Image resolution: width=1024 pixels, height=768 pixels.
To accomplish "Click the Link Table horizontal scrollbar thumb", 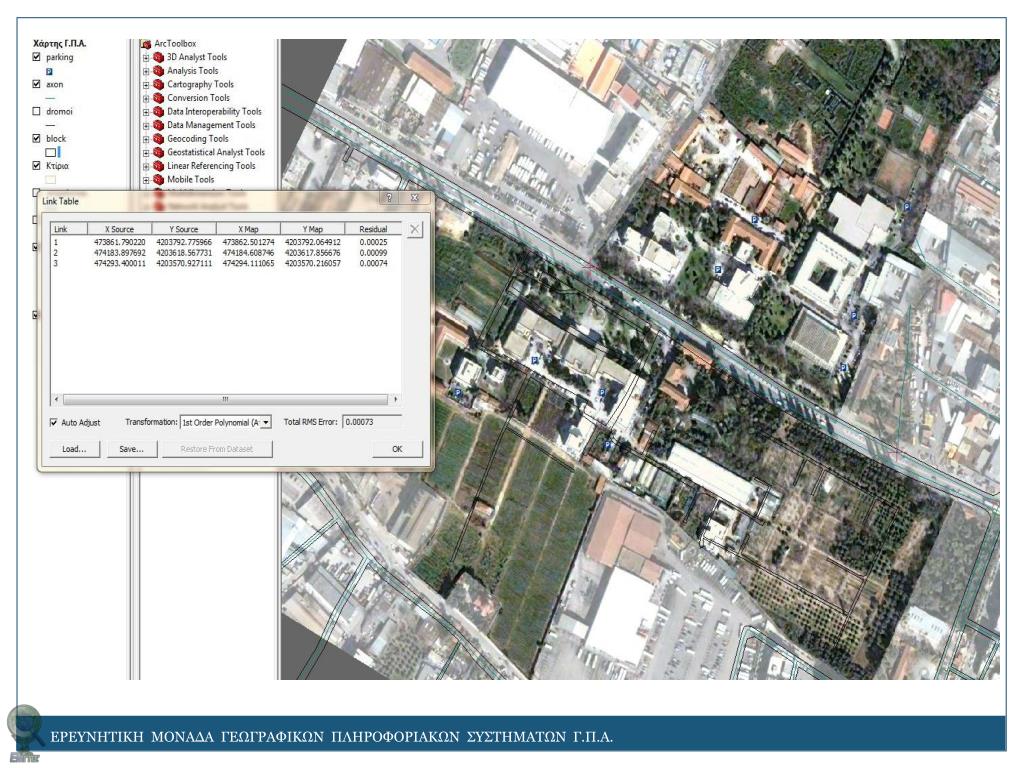I will coord(225,399).
